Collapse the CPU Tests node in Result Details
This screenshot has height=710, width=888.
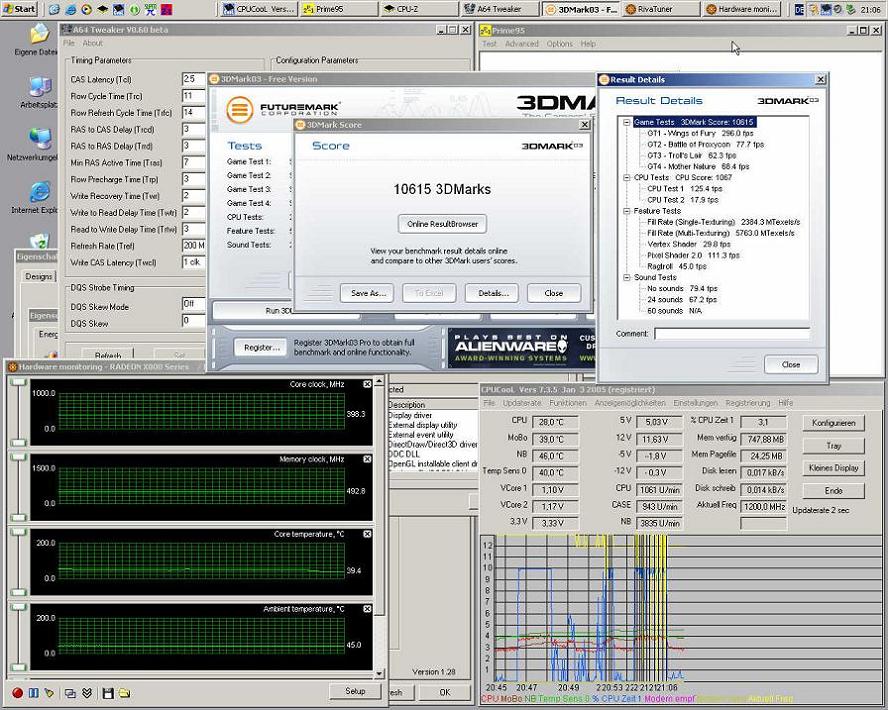pyautogui.click(x=627, y=178)
